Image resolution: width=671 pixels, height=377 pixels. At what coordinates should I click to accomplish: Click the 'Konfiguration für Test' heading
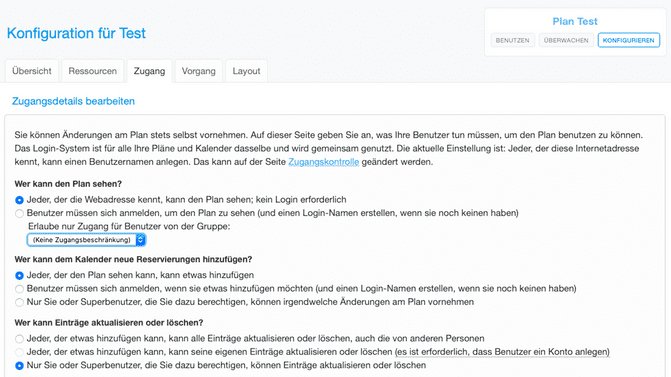tap(76, 33)
